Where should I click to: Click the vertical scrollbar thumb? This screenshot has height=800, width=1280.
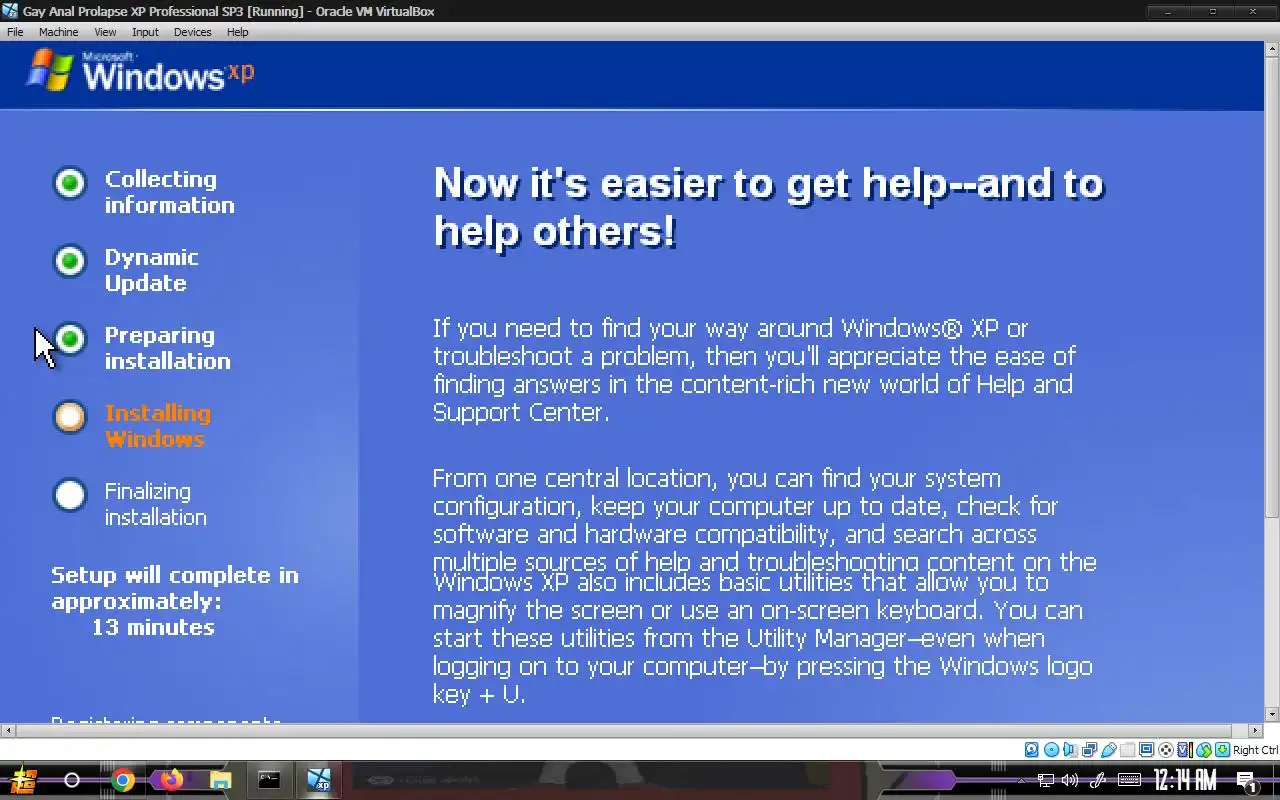tap(1273, 287)
